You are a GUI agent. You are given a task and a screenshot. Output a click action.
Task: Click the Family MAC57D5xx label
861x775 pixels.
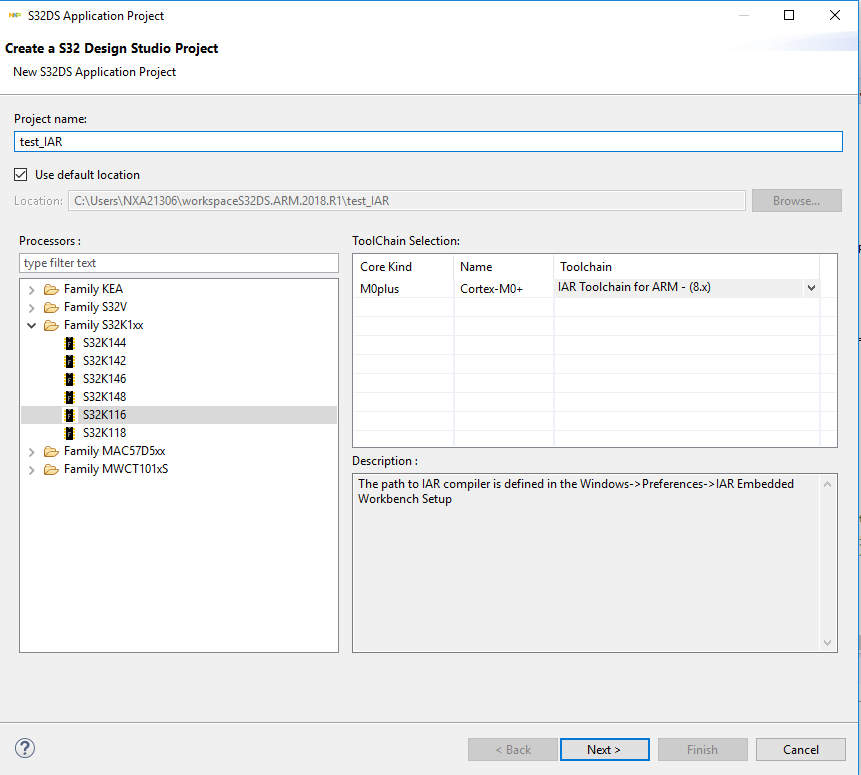click(x=115, y=451)
